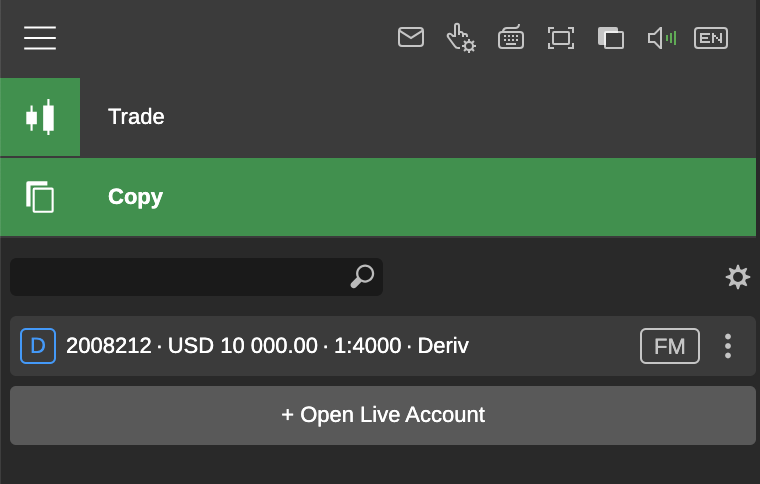760x484 pixels.
Task: Click the FM button on account row
Action: point(669,346)
